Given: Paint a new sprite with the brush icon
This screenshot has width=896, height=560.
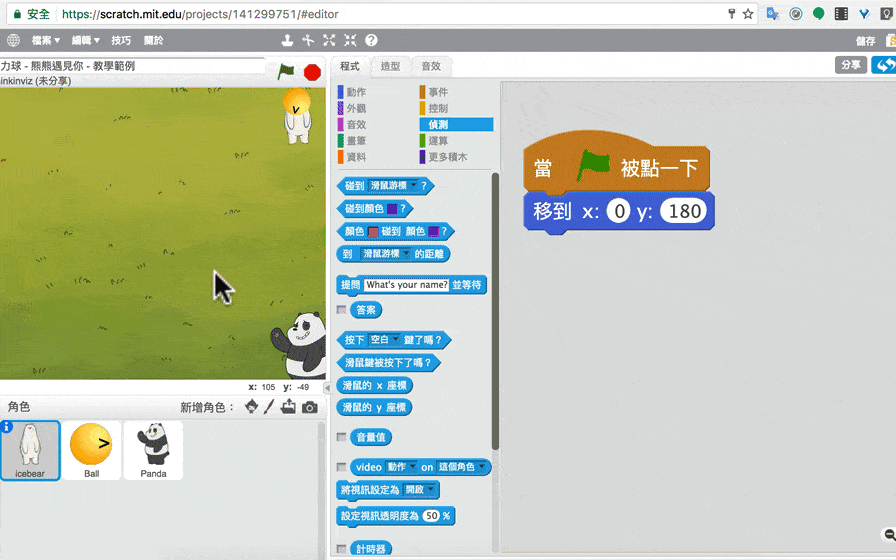Looking at the screenshot, I should tap(269, 406).
